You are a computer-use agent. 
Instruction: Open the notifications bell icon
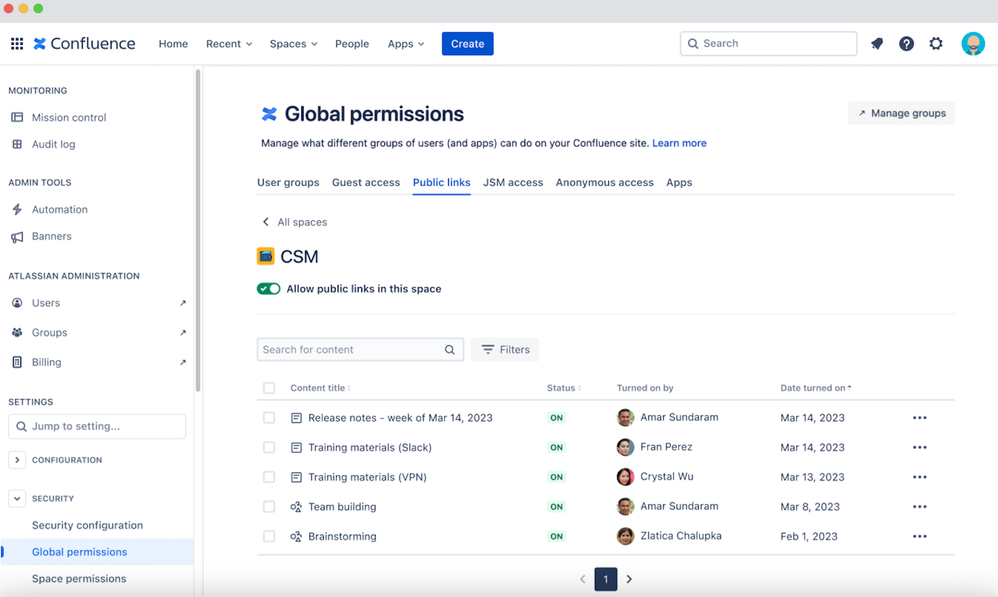[x=877, y=43]
